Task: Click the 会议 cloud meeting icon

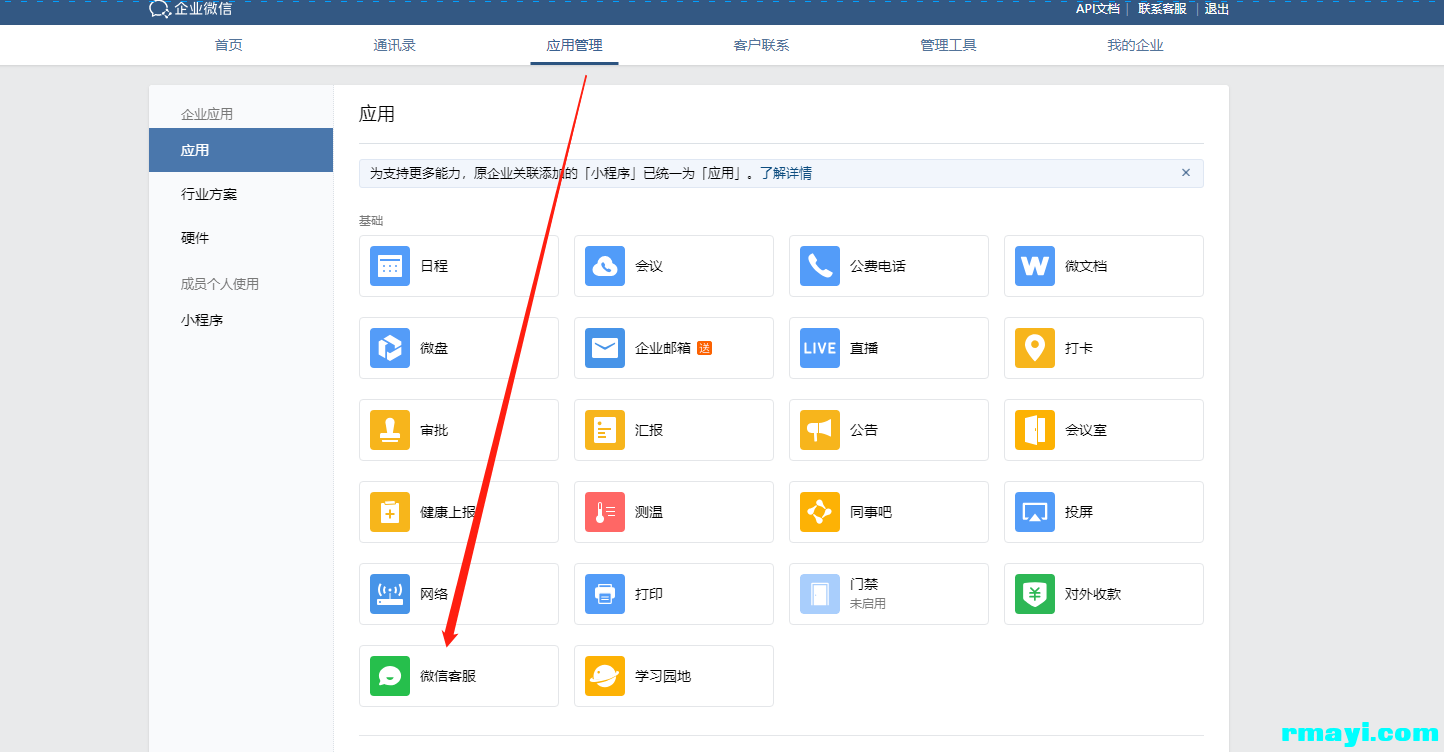Action: tap(604, 266)
